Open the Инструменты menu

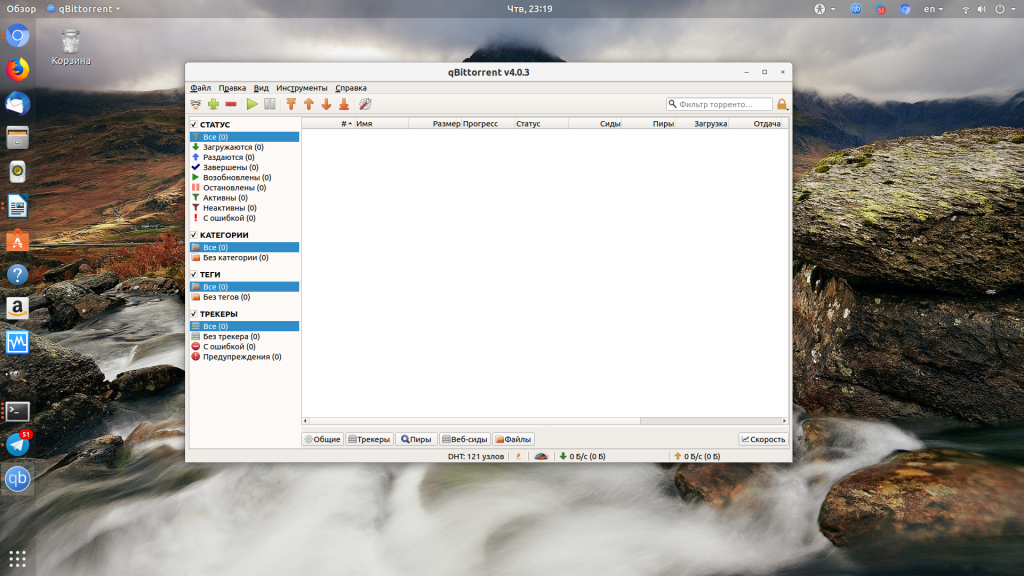[x=301, y=88]
